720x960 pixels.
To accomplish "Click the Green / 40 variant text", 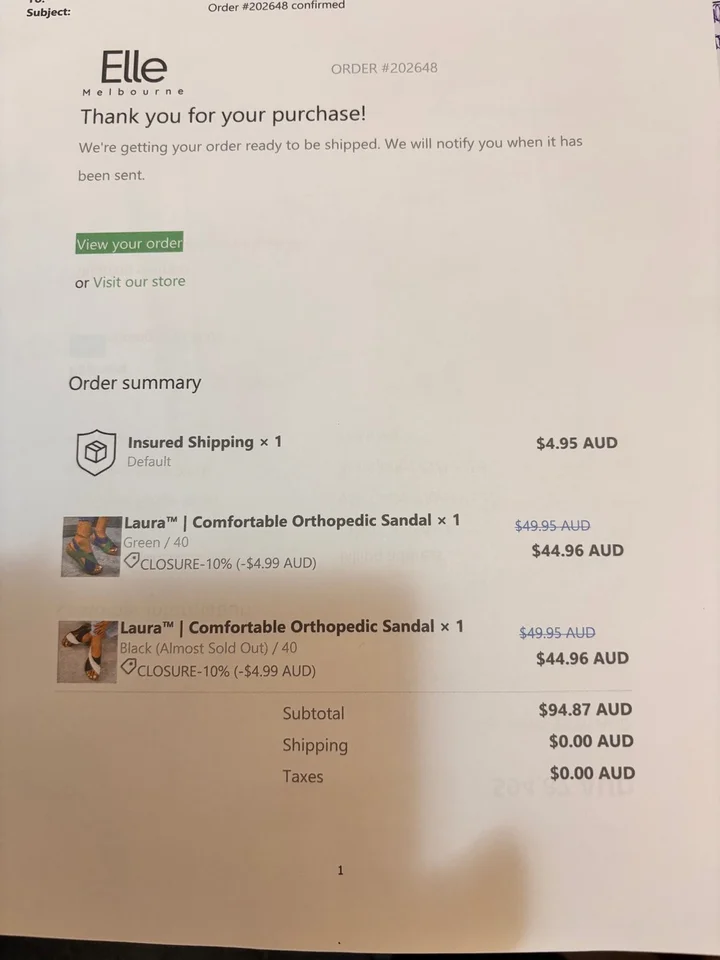I will [x=156, y=542].
